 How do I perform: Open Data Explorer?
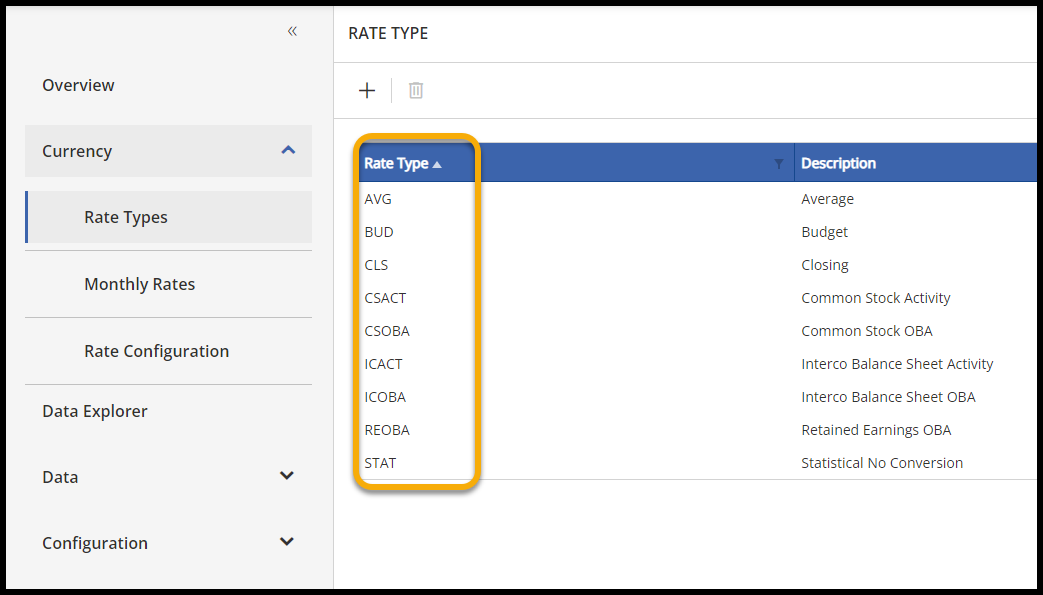(95, 411)
